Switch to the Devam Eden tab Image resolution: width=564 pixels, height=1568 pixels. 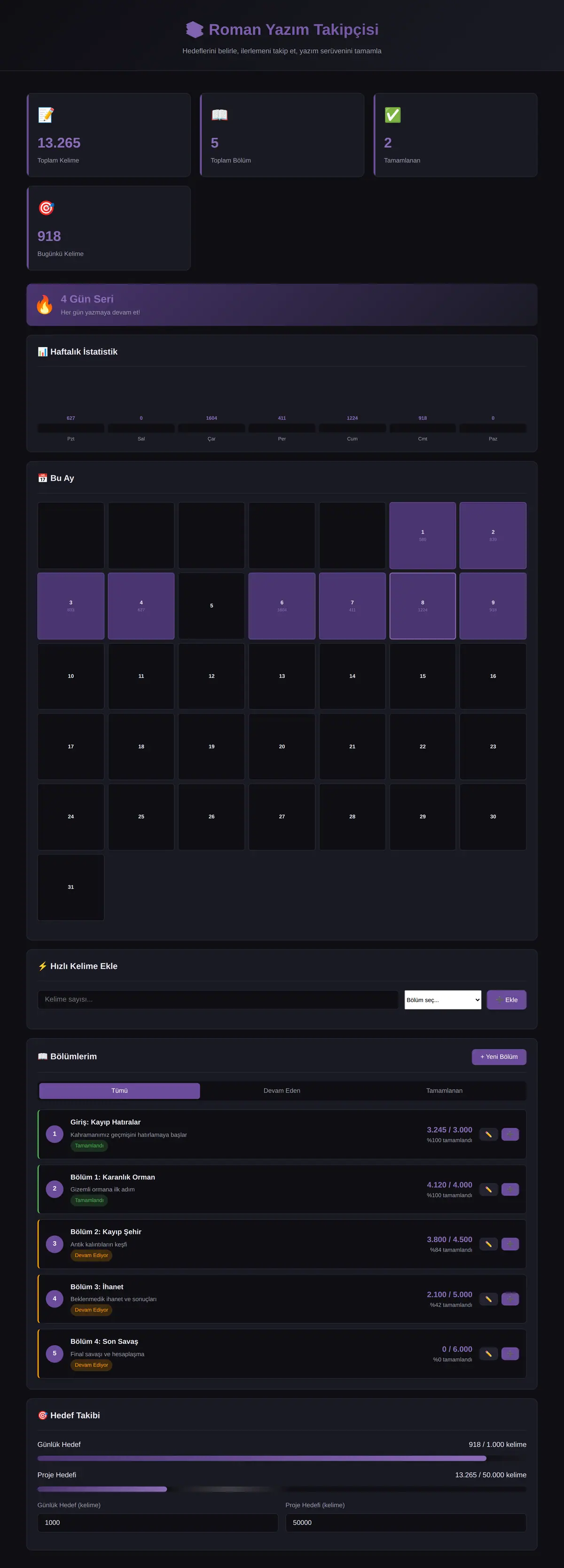[x=282, y=1091]
